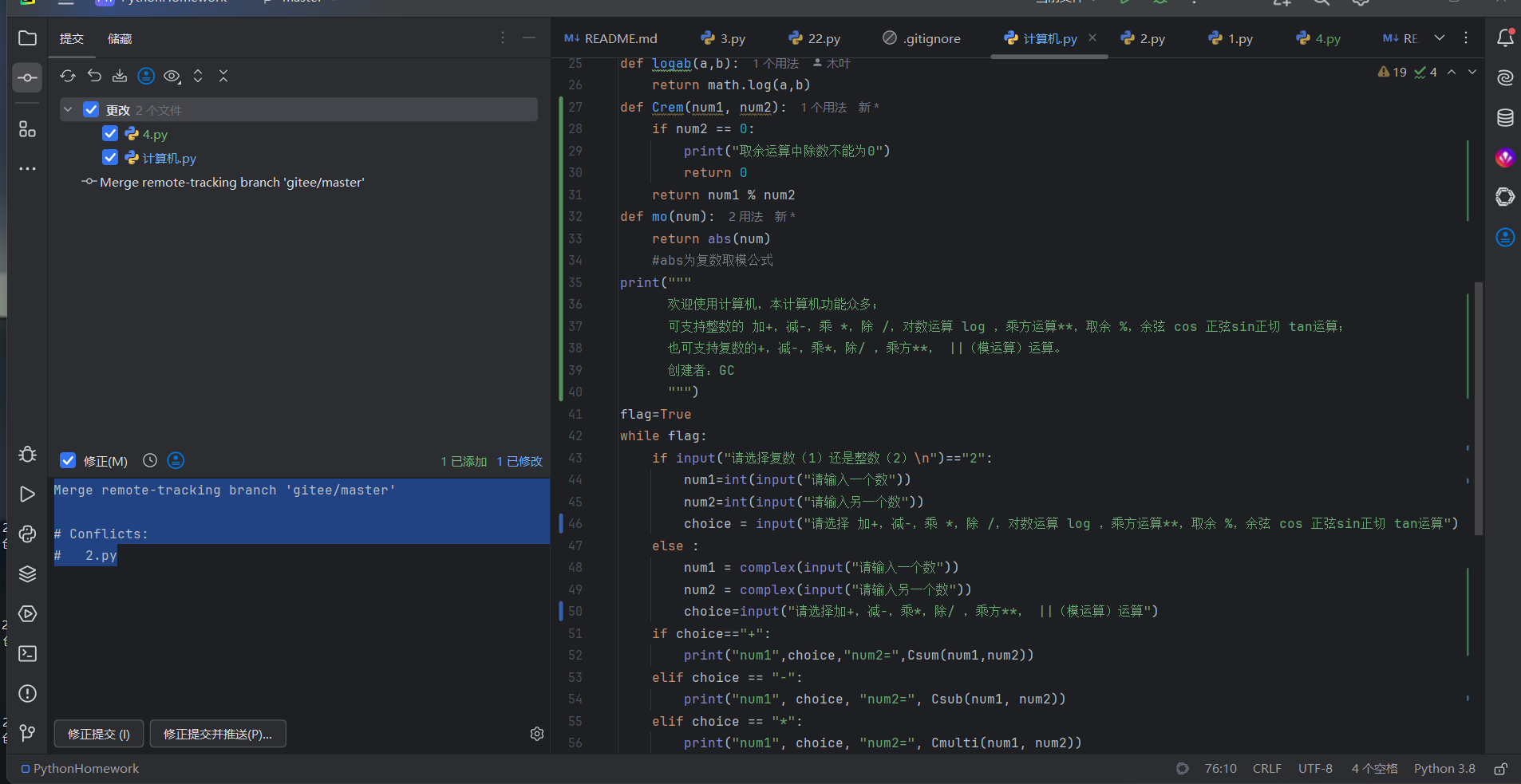
Task: Switch to the .gitignore editor tab
Action: [922, 38]
